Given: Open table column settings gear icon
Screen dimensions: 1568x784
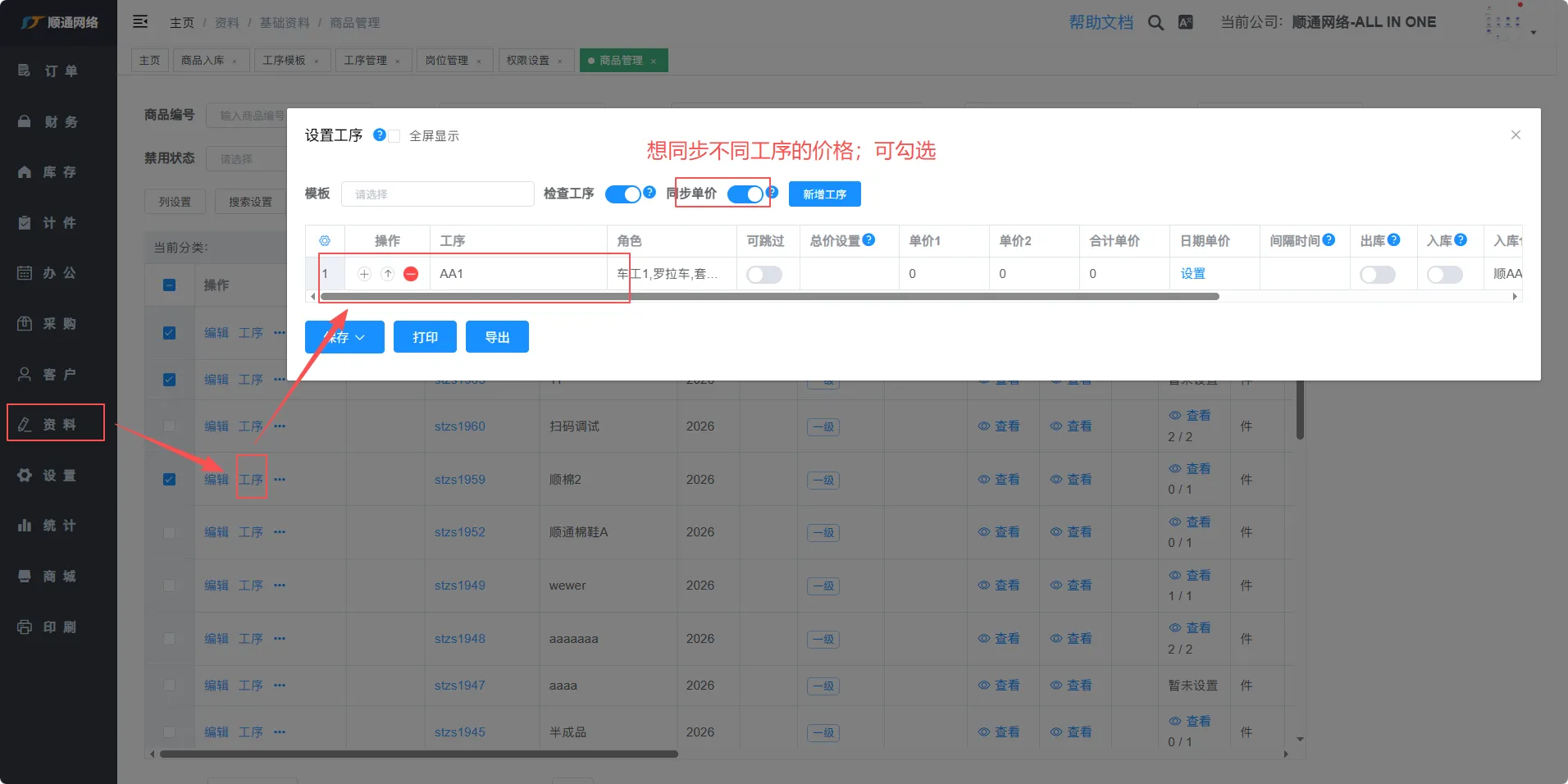Looking at the screenshot, I should pyautogui.click(x=325, y=241).
